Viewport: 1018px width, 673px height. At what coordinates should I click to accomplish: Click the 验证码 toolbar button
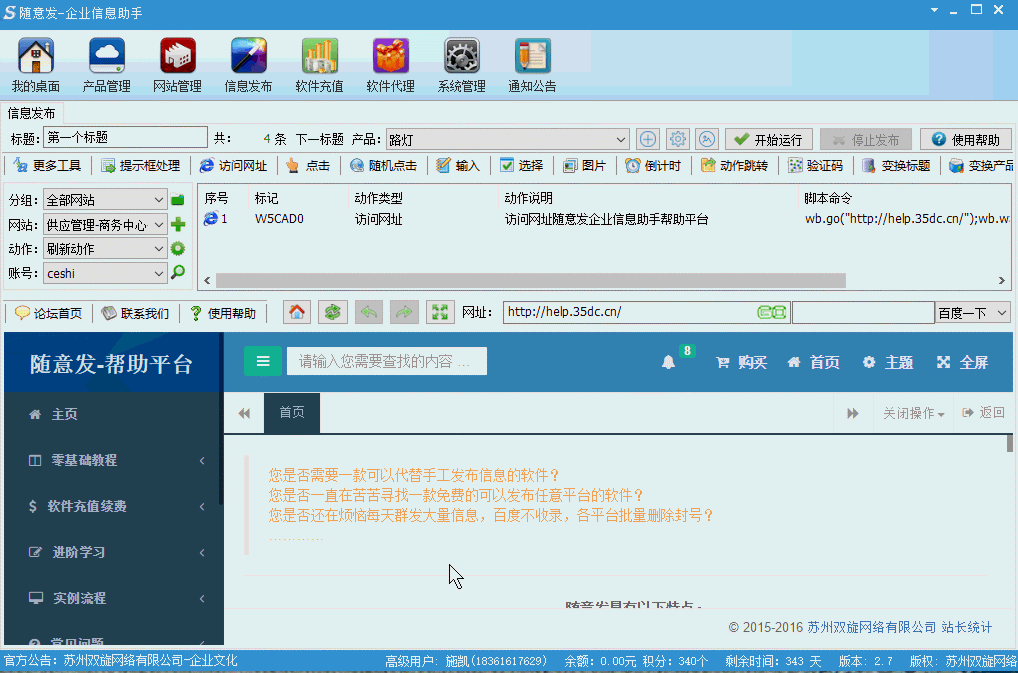point(815,165)
